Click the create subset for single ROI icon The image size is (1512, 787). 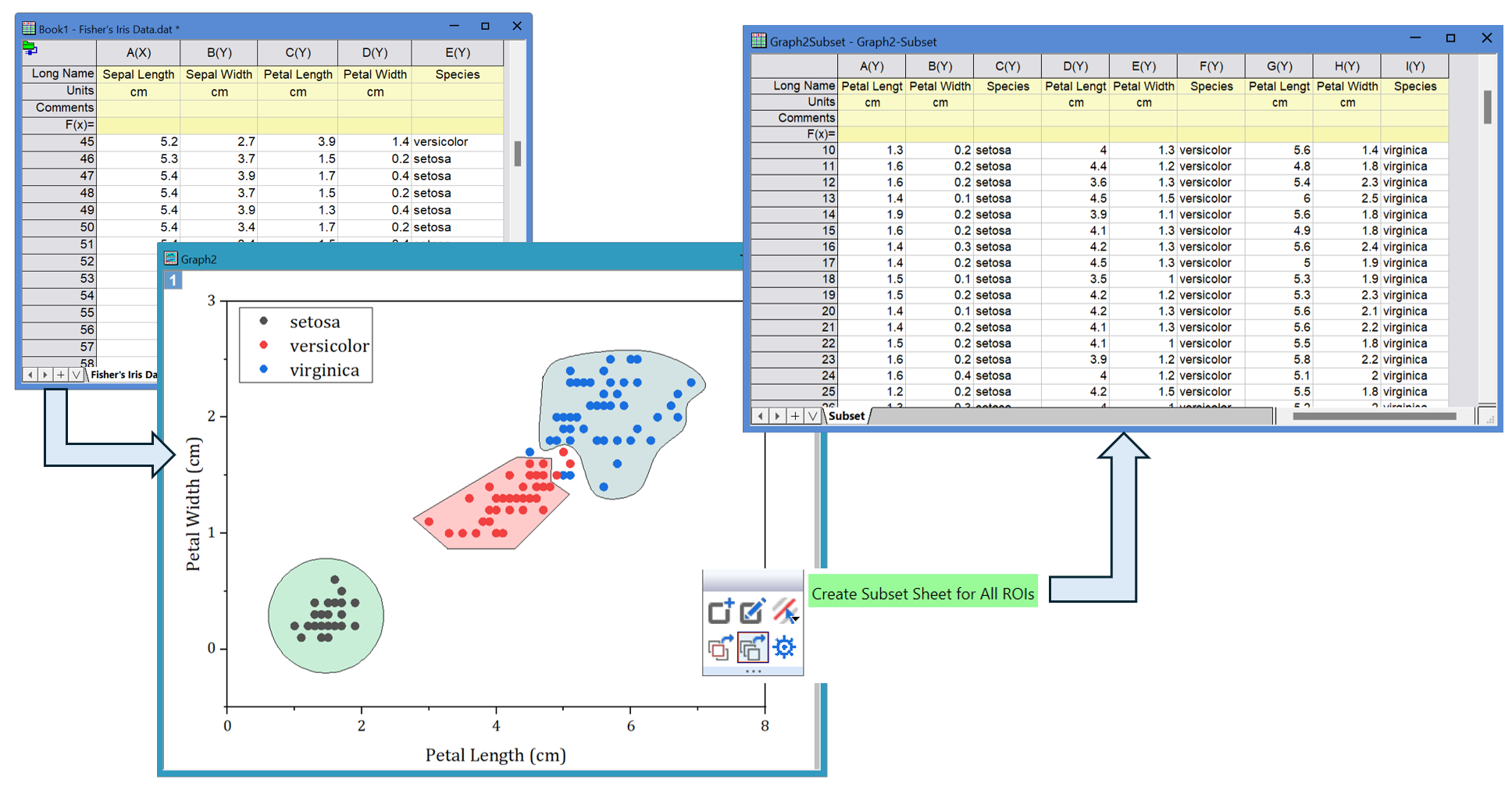pos(720,648)
